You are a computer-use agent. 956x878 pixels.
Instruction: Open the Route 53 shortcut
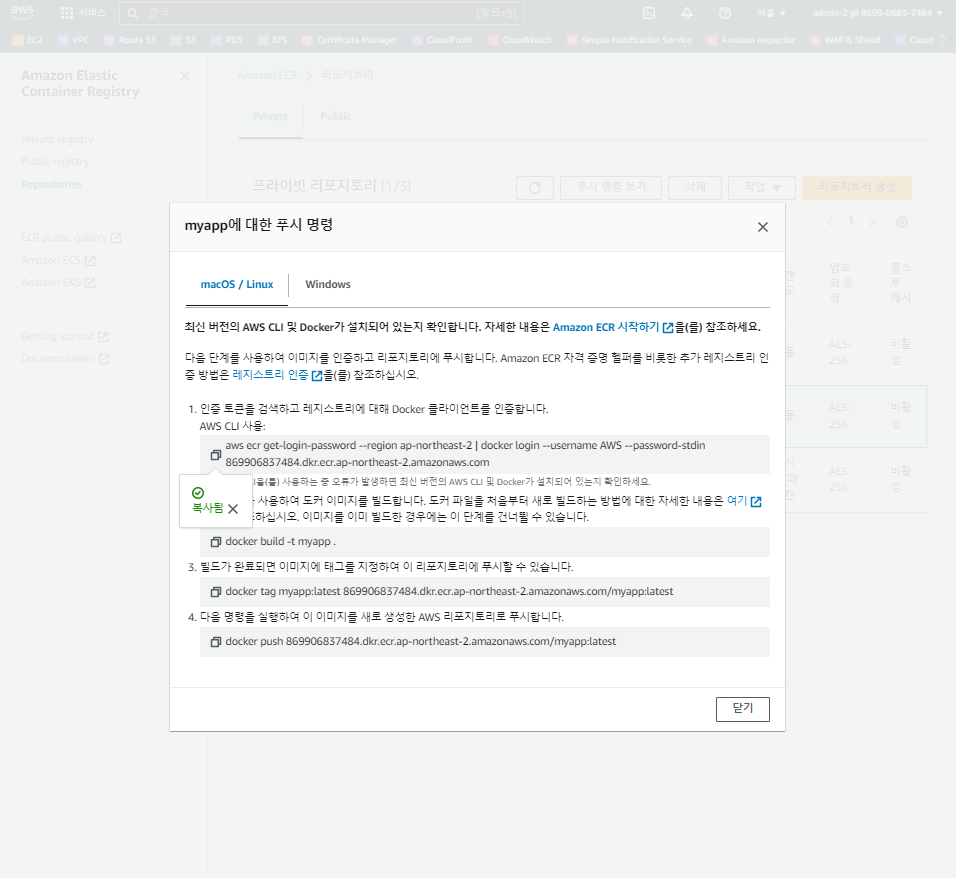coord(130,40)
